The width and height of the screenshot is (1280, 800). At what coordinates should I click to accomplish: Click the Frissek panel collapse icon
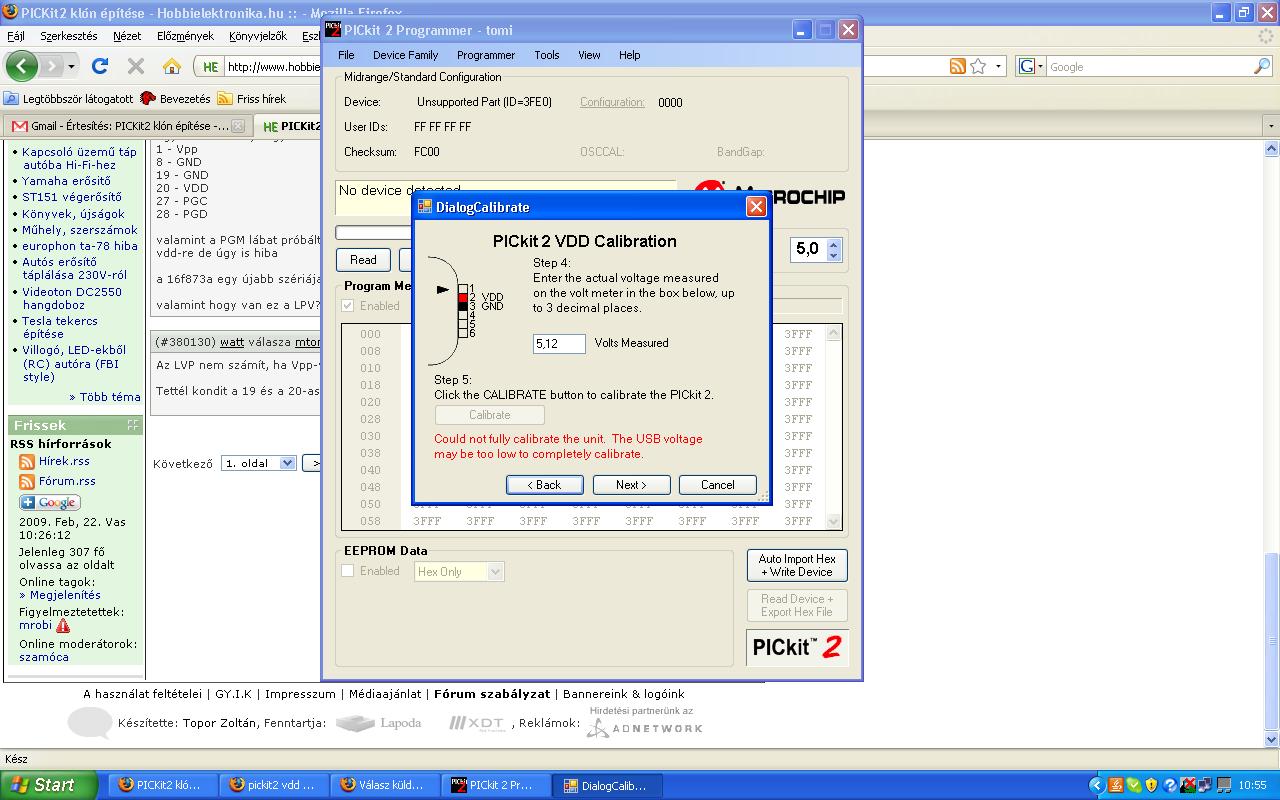pyautogui.click(x=132, y=425)
